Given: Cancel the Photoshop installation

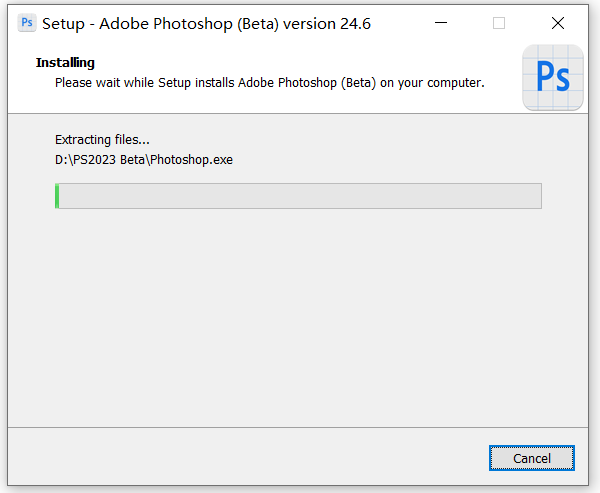Looking at the screenshot, I should click(532, 458).
